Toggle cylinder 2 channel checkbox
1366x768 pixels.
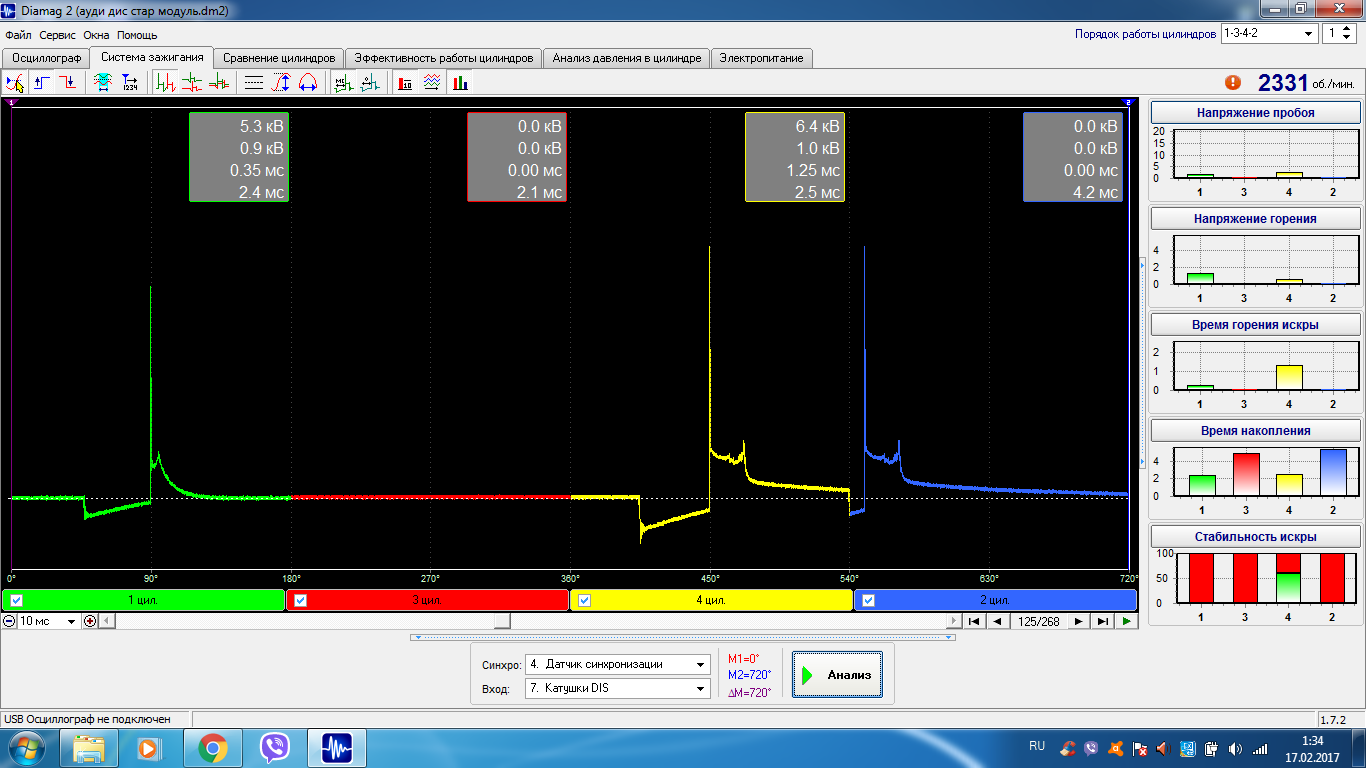pos(868,601)
